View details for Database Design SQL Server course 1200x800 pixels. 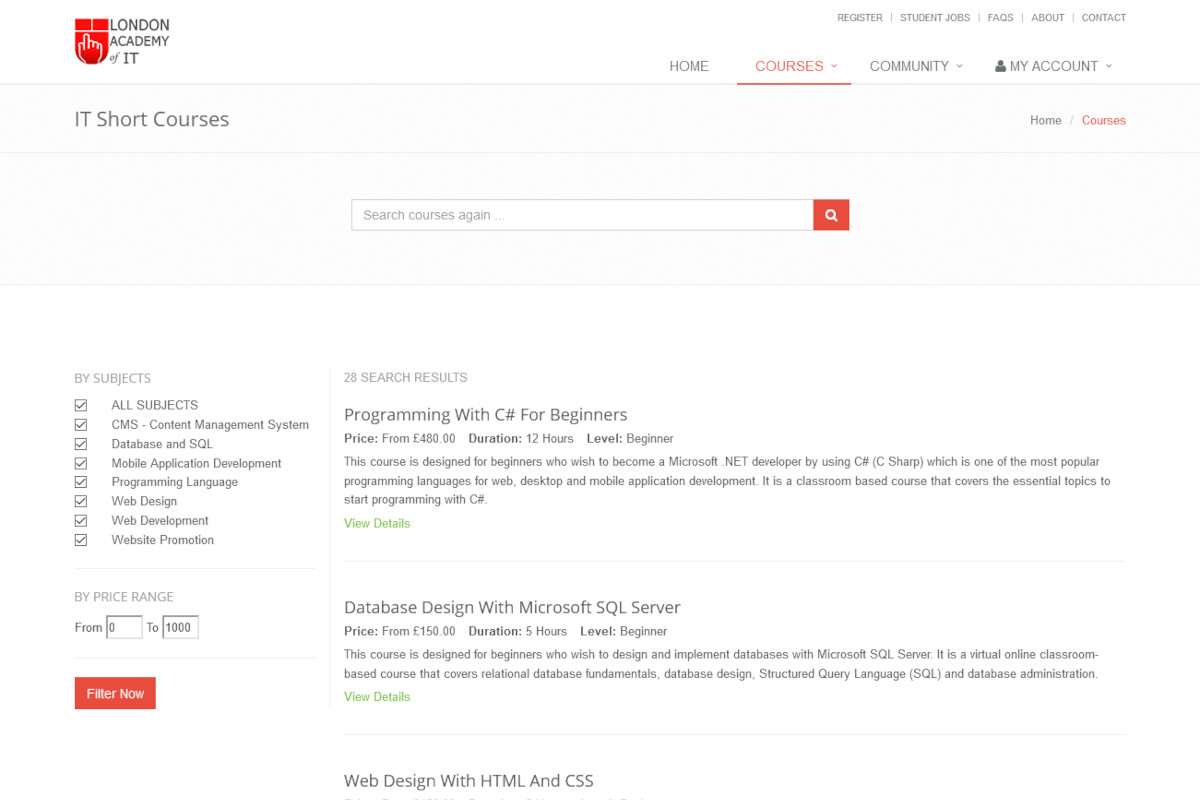point(377,697)
